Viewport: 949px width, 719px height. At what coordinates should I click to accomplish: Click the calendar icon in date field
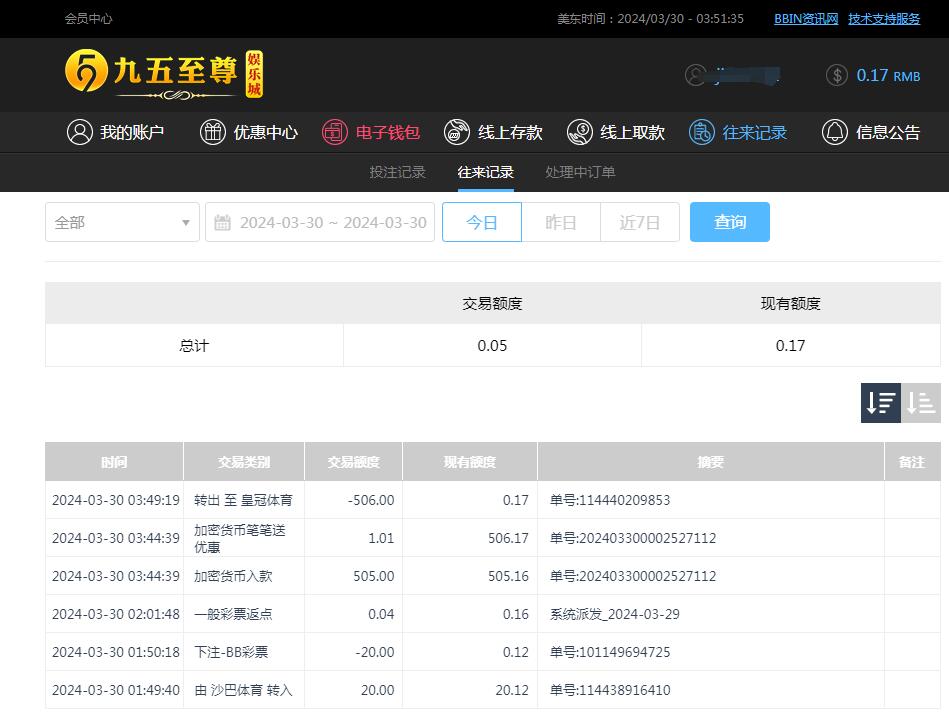(223, 222)
